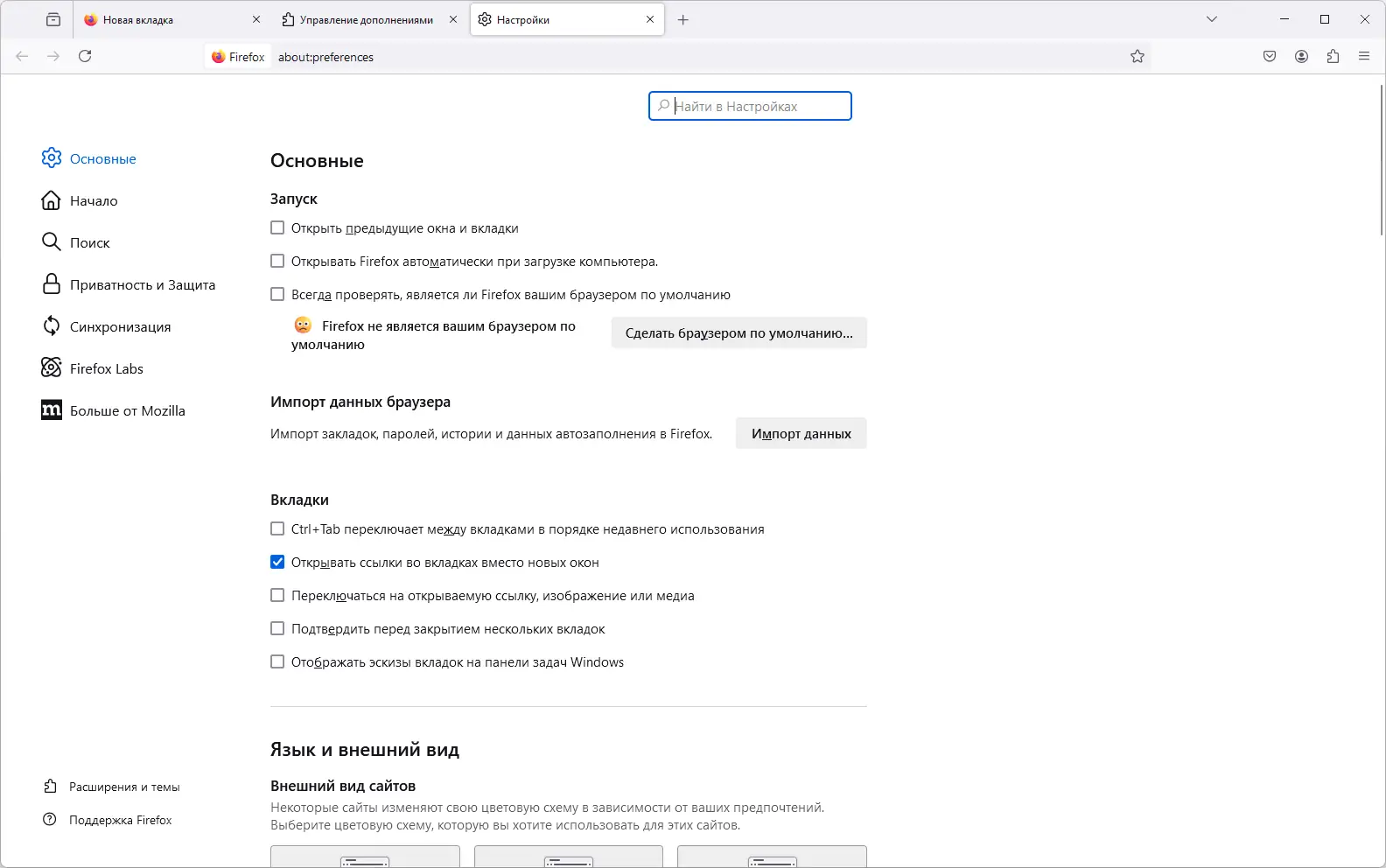
Task: Reload the current page
Action: [x=85, y=57]
